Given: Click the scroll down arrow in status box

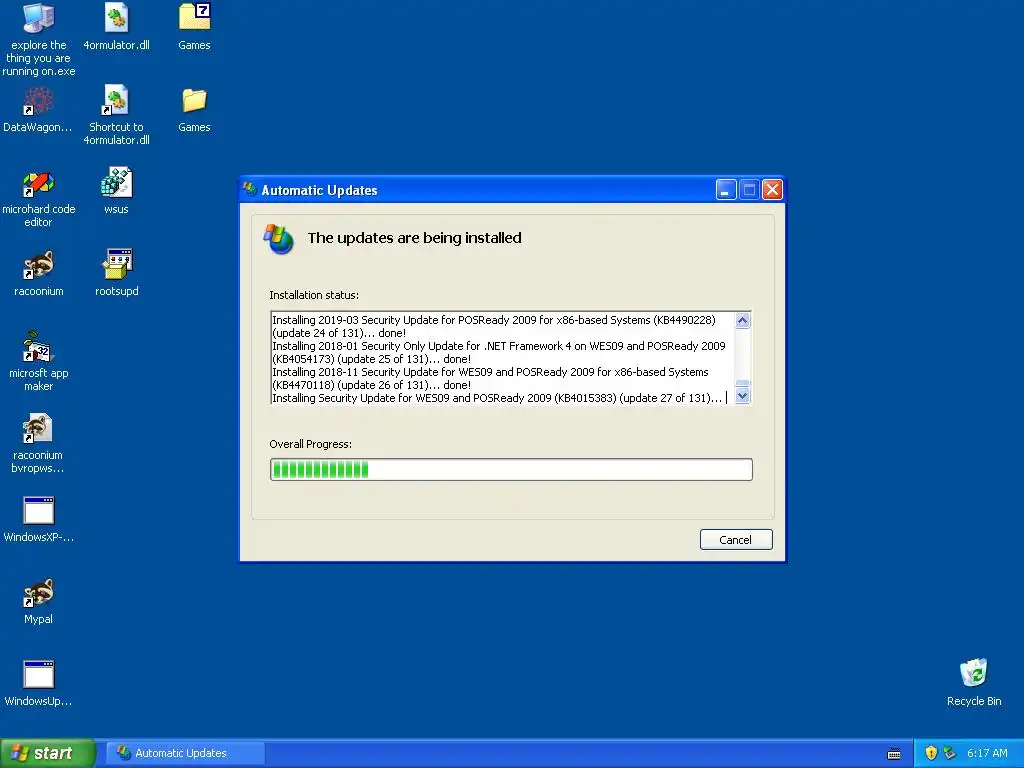Looking at the screenshot, I should (x=743, y=396).
